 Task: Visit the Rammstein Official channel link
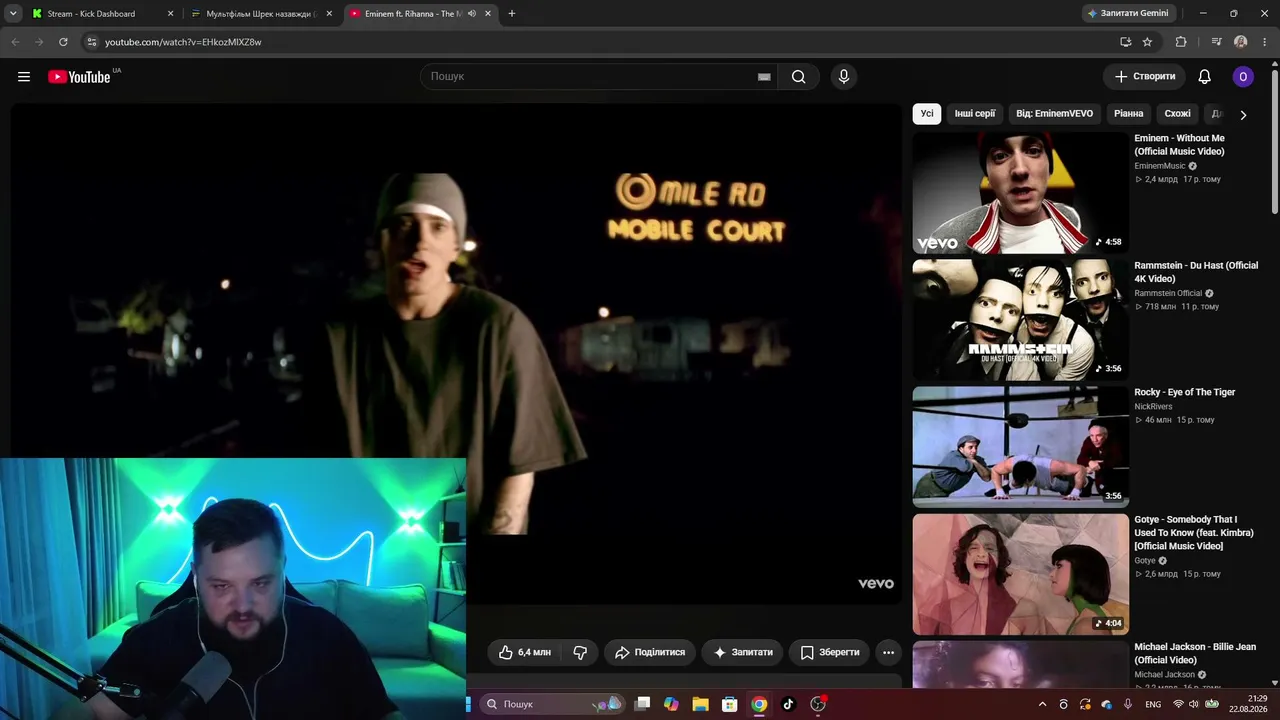(1168, 293)
